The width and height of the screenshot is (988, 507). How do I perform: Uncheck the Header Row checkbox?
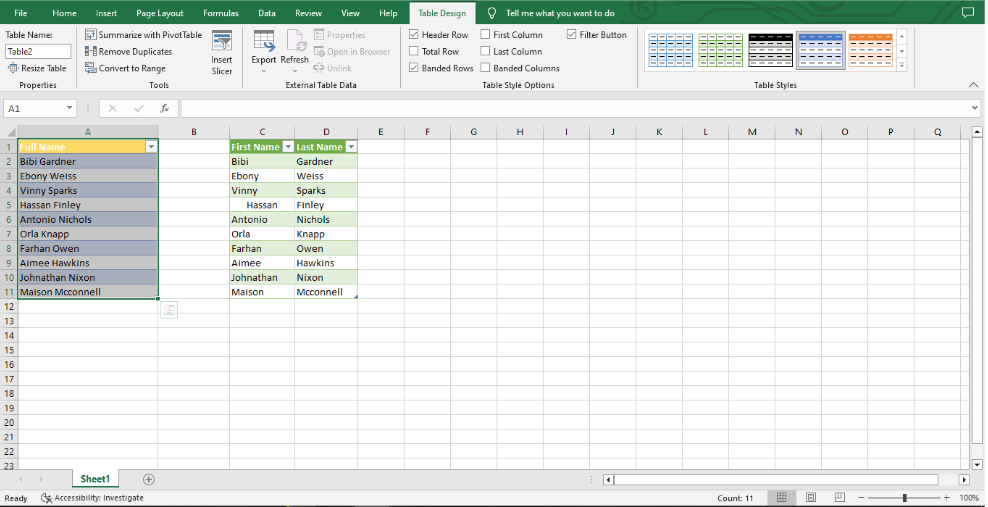pos(414,35)
